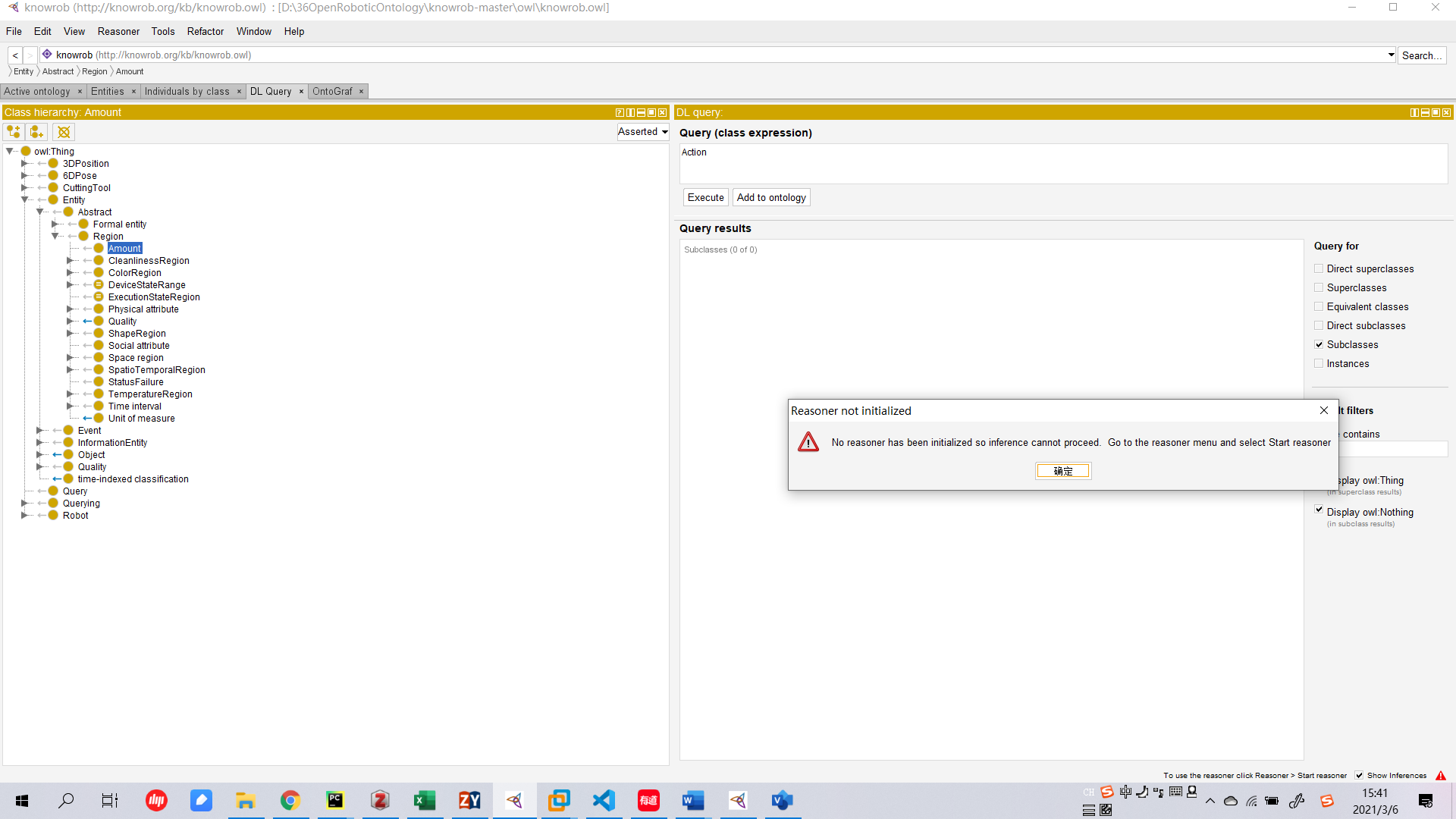
Task: Click the Add sibling class icon
Action: [x=36, y=132]
